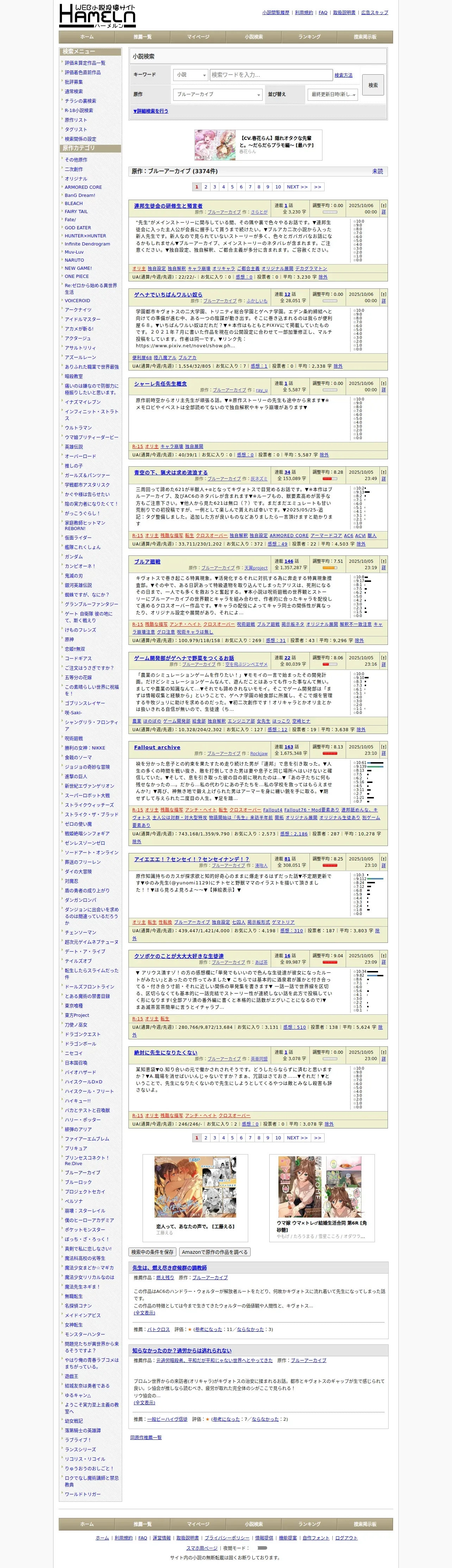Open novel 連邦生徒会の研修生と預言者
The height and width of the screenshot is (1568, 452).
pyautogui.click(x=169, y=206)
